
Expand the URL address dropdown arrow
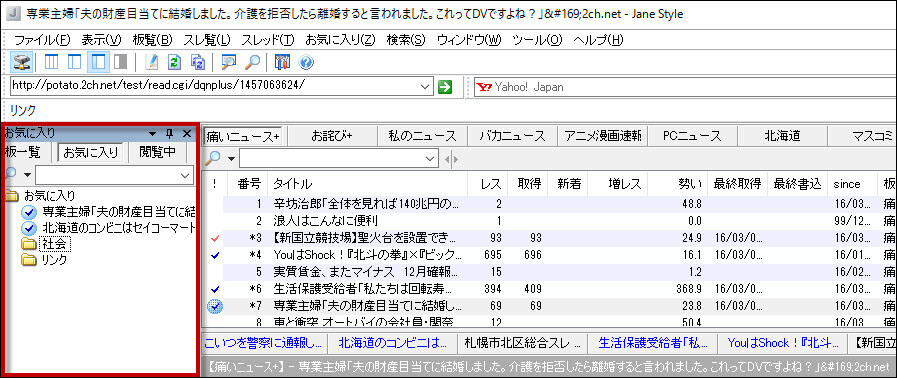(424, 87)
